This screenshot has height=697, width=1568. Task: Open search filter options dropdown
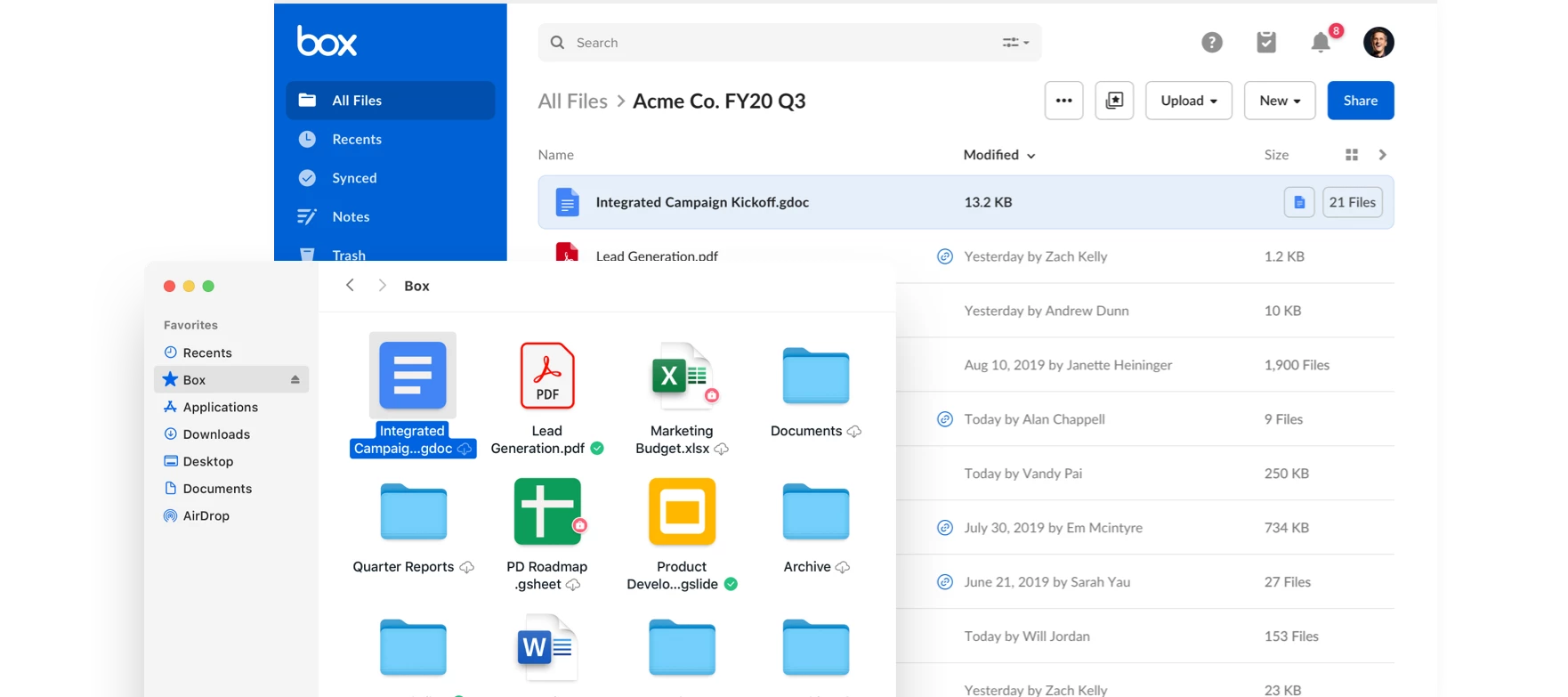[1015, 43]
